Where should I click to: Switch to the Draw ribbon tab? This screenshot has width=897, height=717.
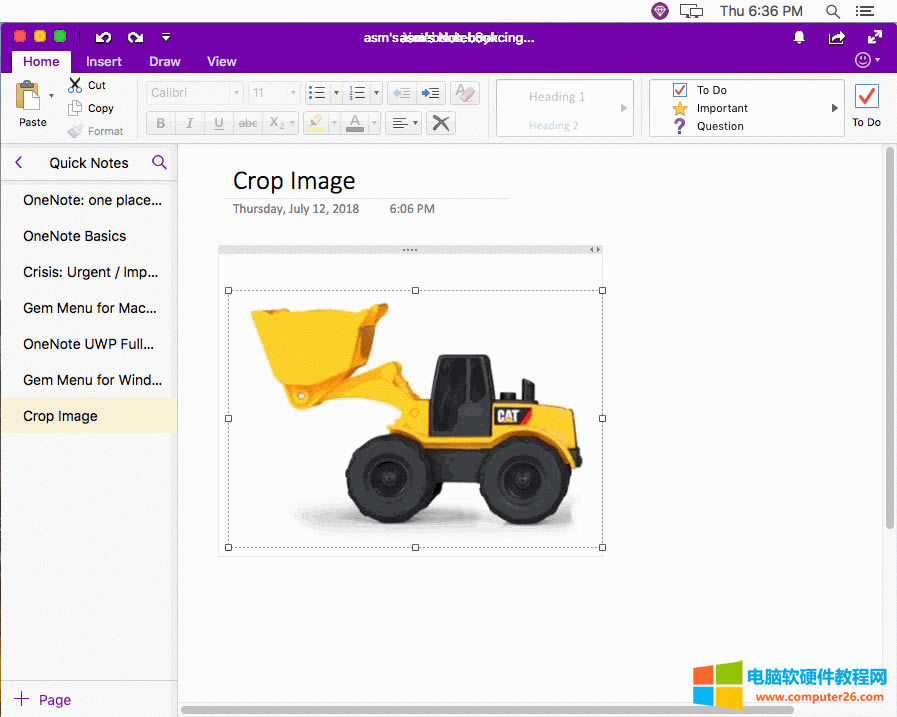tap(165, 61)
